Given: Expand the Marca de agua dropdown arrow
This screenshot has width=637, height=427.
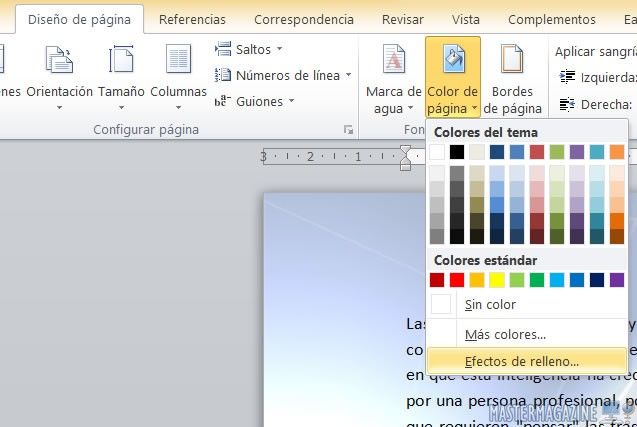Looking at the screenshot, I should [x=410, y=108].
